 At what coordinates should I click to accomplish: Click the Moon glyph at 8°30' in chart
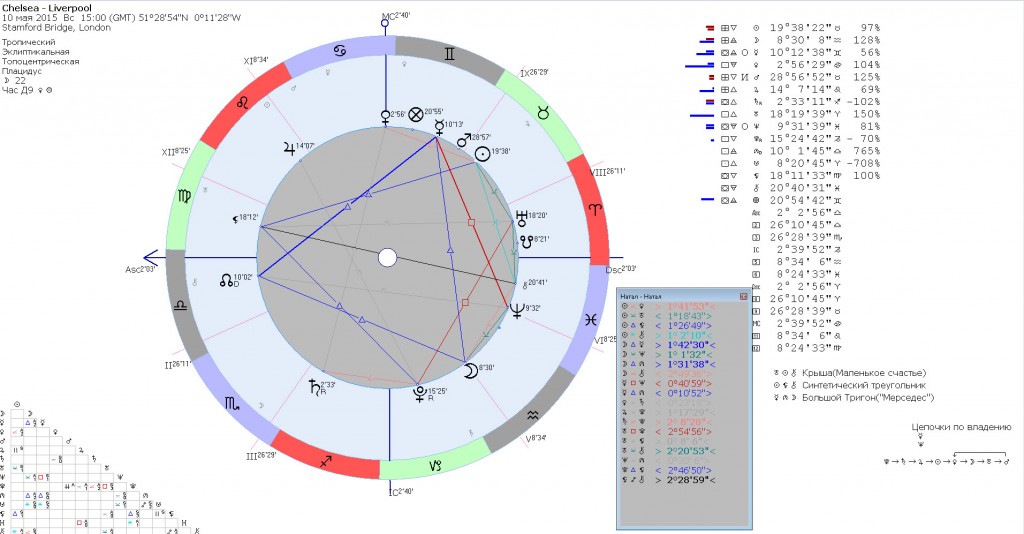pyautogui.click(x=470, y=371)
